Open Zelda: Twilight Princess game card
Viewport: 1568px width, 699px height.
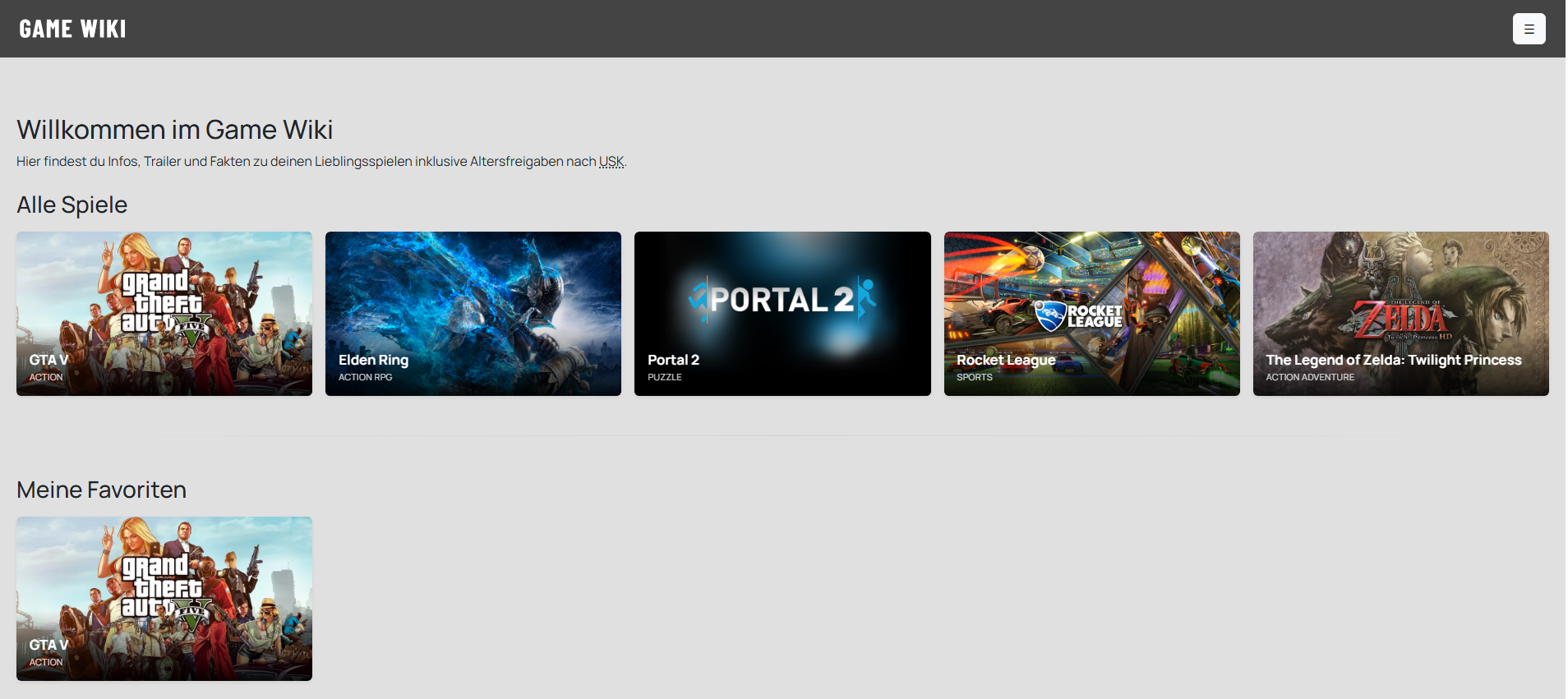click(1401, 314)
